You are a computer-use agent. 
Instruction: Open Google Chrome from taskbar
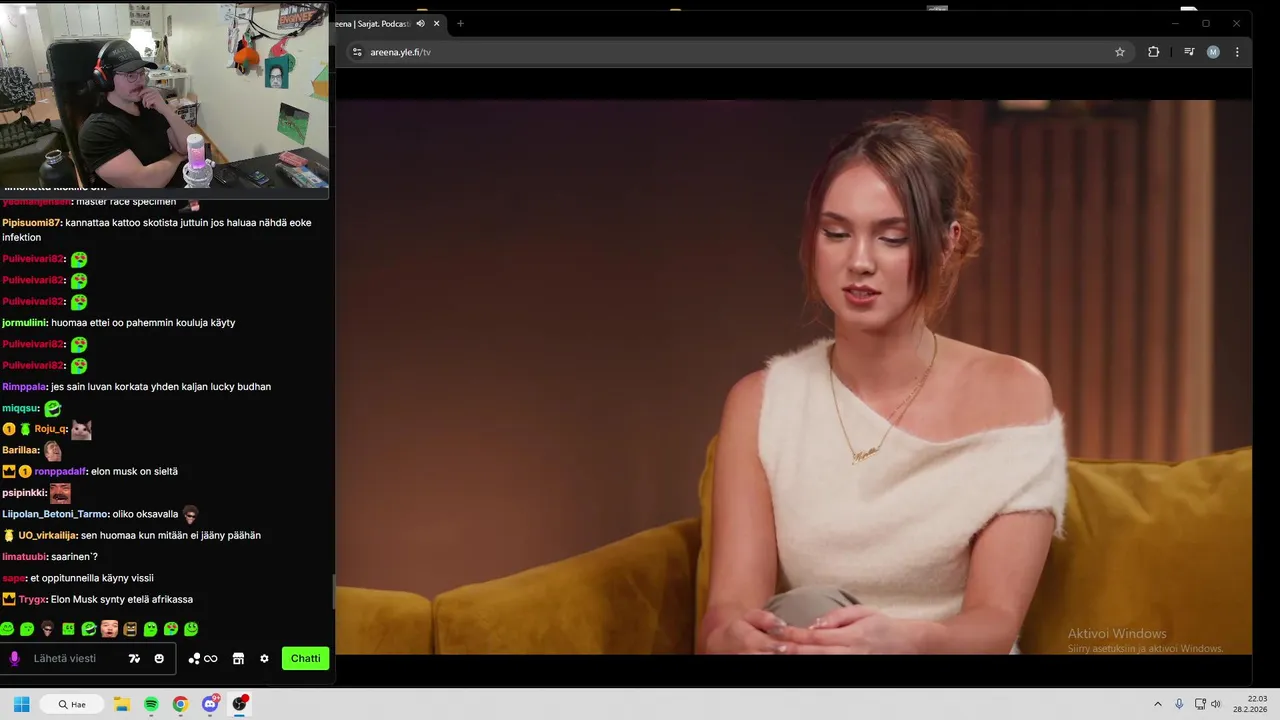[180, 704]
